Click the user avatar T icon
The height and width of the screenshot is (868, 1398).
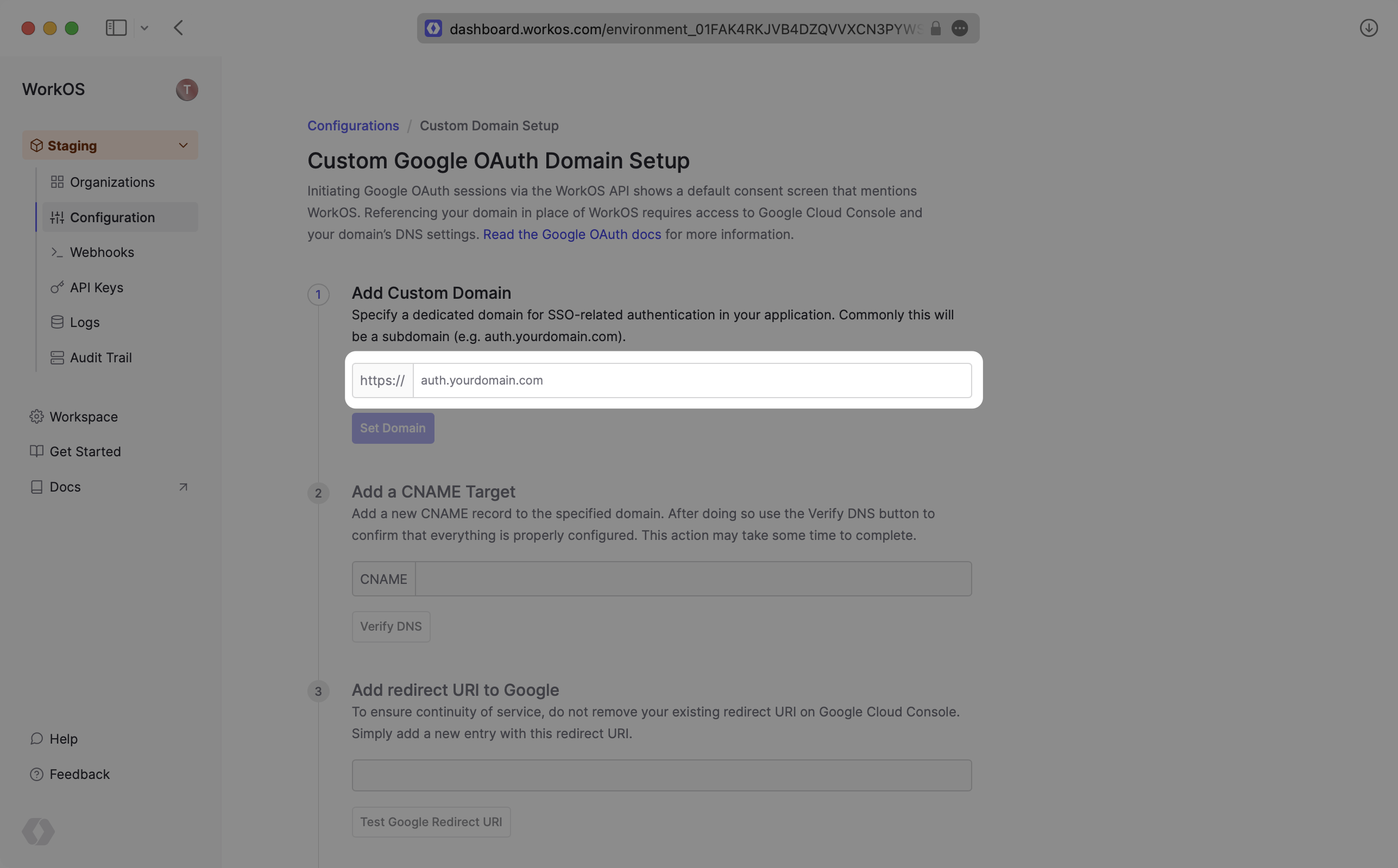pos(186,90)
